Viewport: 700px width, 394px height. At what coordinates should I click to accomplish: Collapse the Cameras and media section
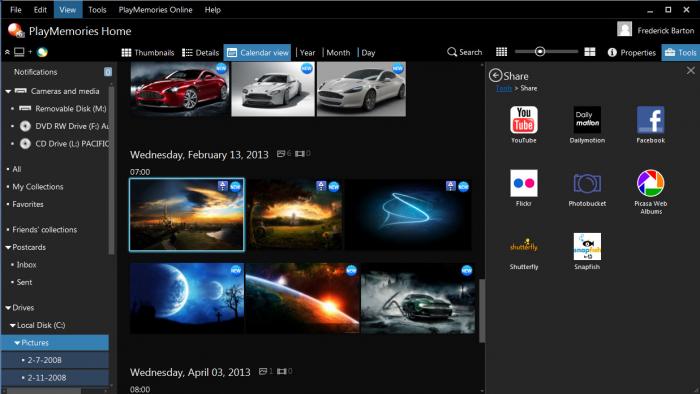click(8, 91)
